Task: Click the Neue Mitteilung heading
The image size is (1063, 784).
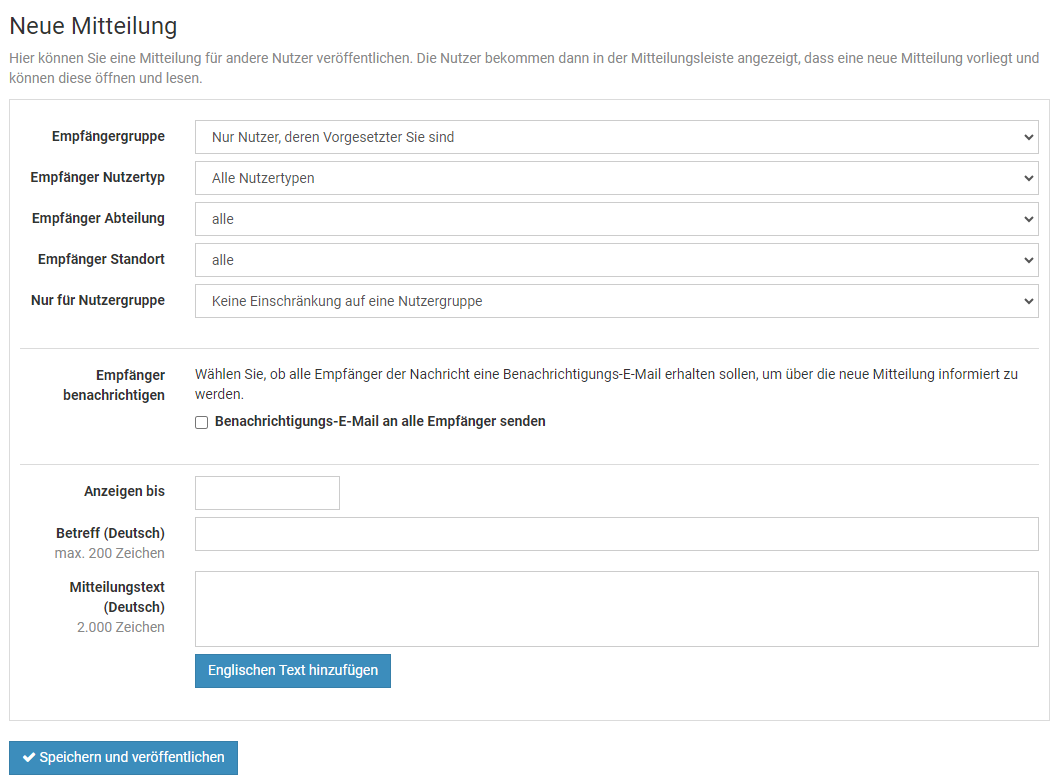Action: coord(94,26)
